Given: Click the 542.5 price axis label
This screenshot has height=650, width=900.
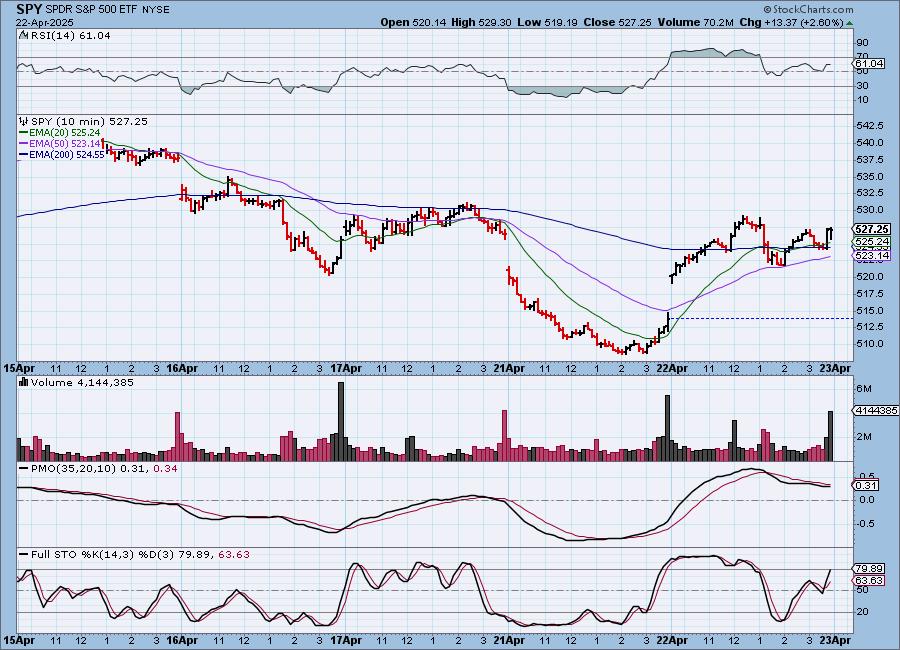Looking at the screenshot, I should click(868, 126).
